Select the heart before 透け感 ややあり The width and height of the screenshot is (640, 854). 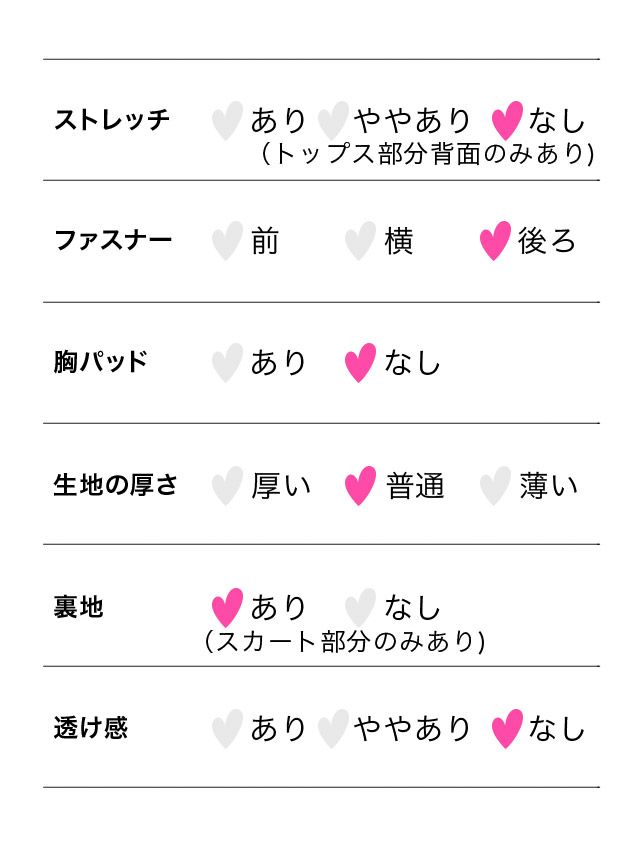point(332,729)
